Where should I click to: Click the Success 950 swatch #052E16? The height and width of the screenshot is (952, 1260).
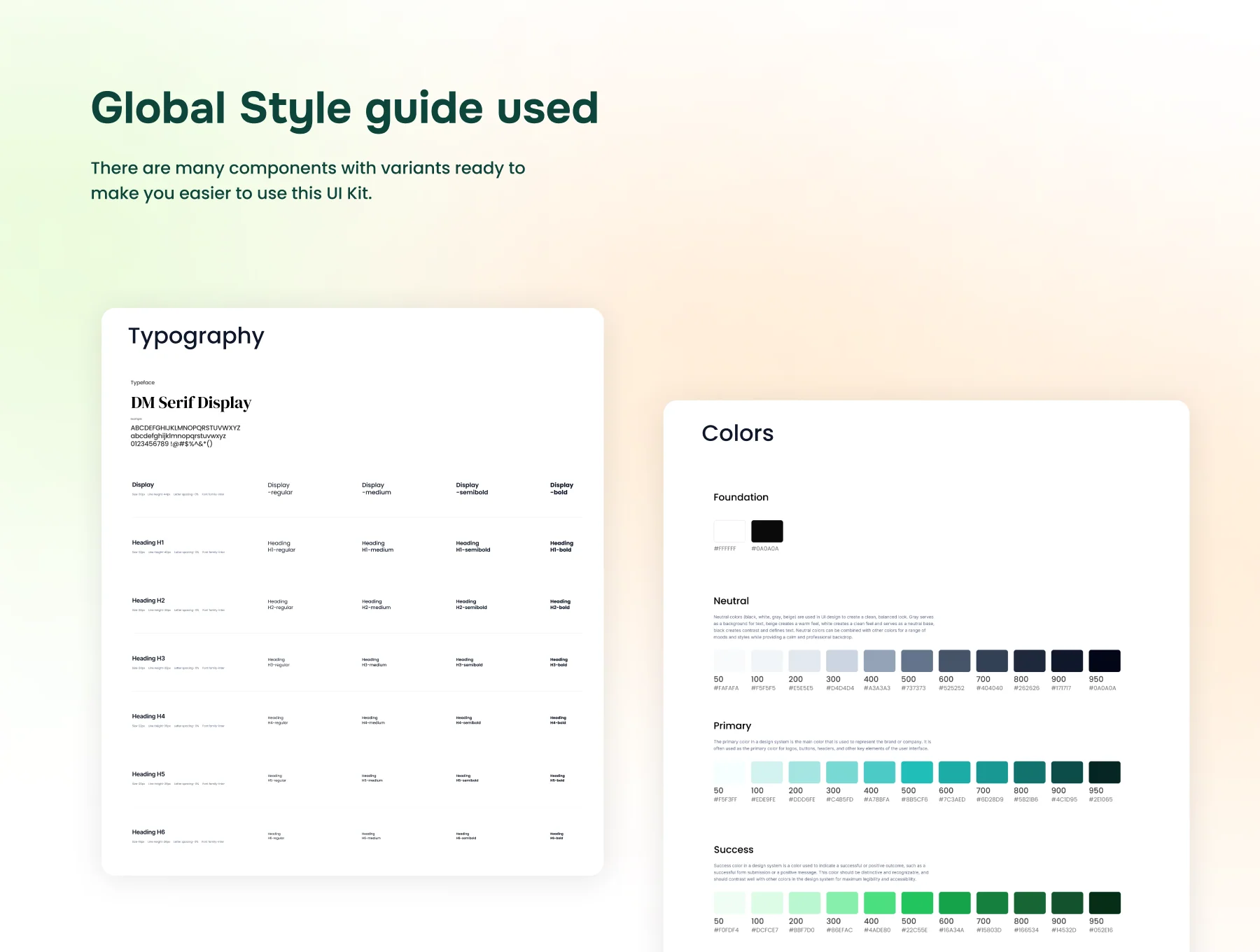[x=1105, y=903]
